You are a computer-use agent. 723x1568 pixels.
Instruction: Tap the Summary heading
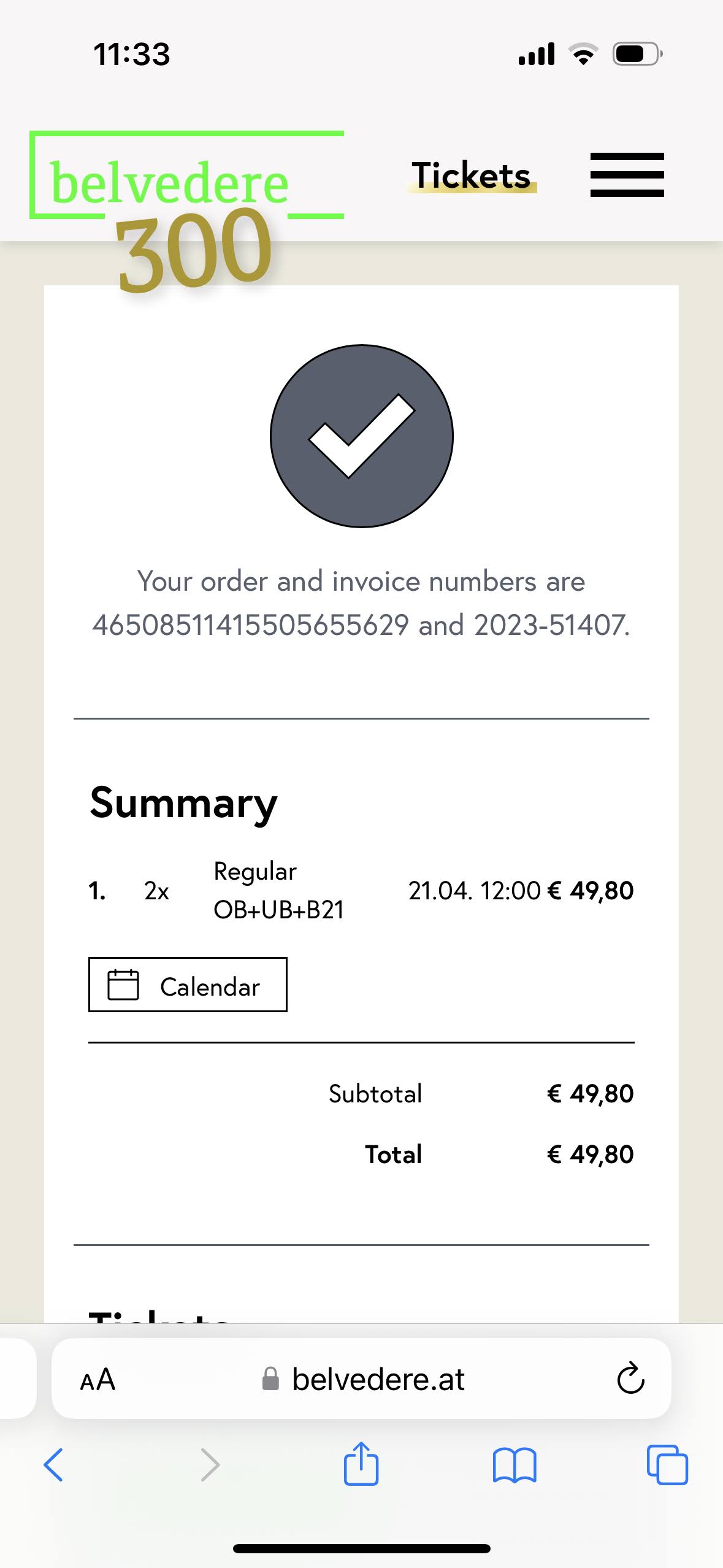183,803
